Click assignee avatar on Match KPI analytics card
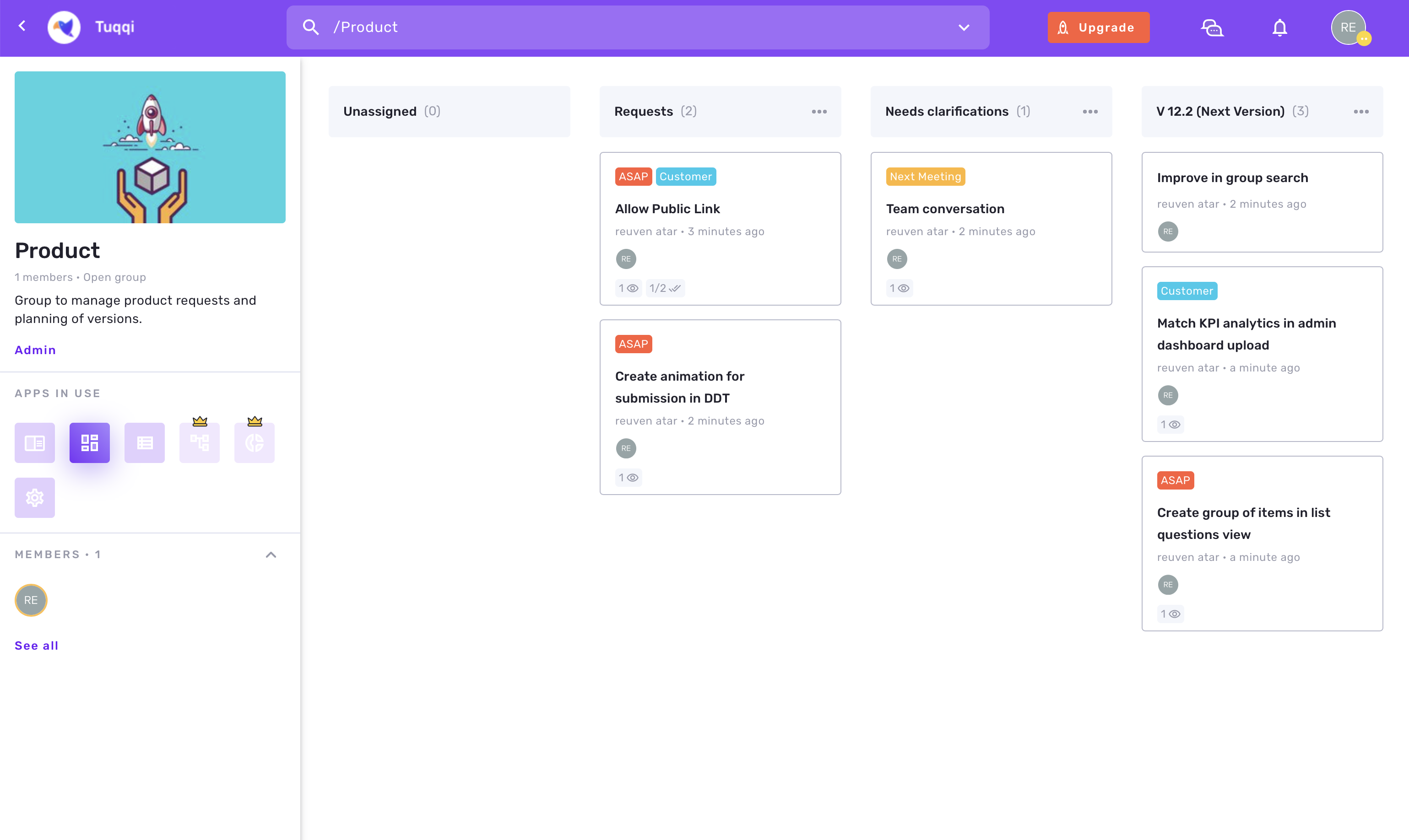 click(x=1168, y=395)
